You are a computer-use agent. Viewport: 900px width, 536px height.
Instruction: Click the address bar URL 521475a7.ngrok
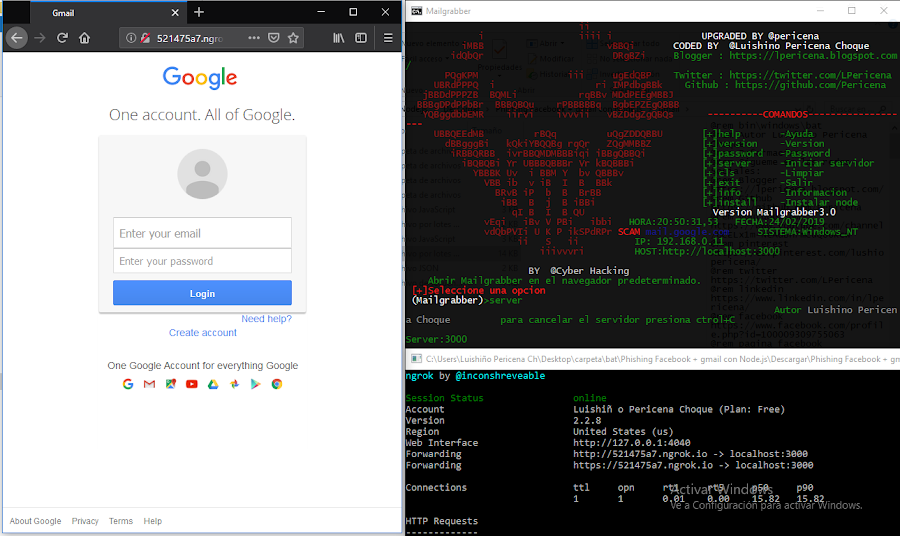point(189,38)
